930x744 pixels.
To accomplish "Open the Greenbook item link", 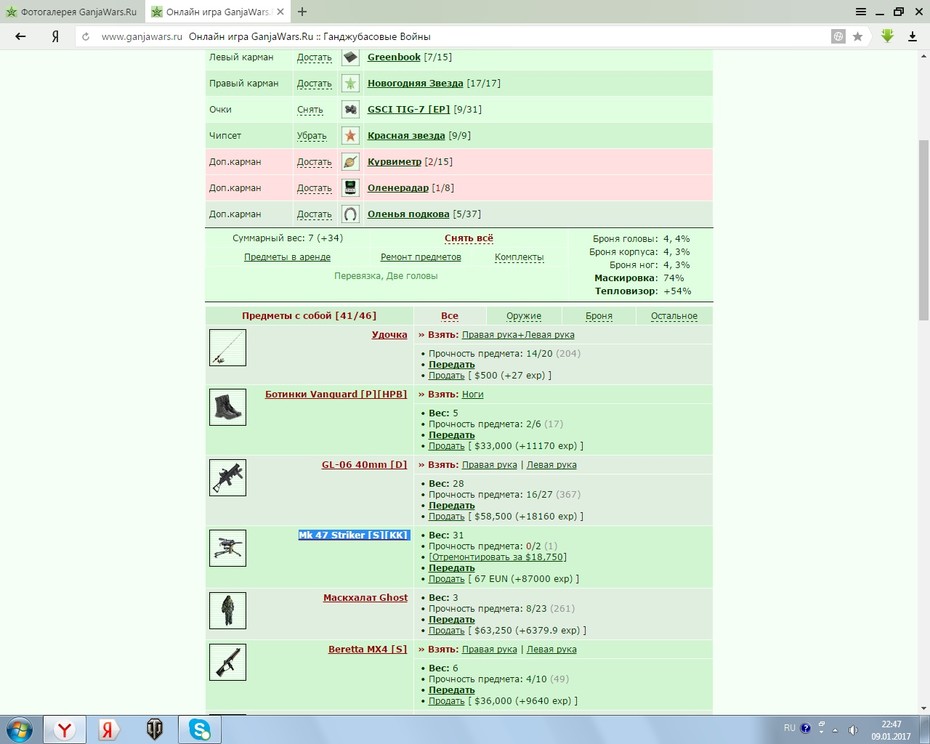I will (394, 57).
